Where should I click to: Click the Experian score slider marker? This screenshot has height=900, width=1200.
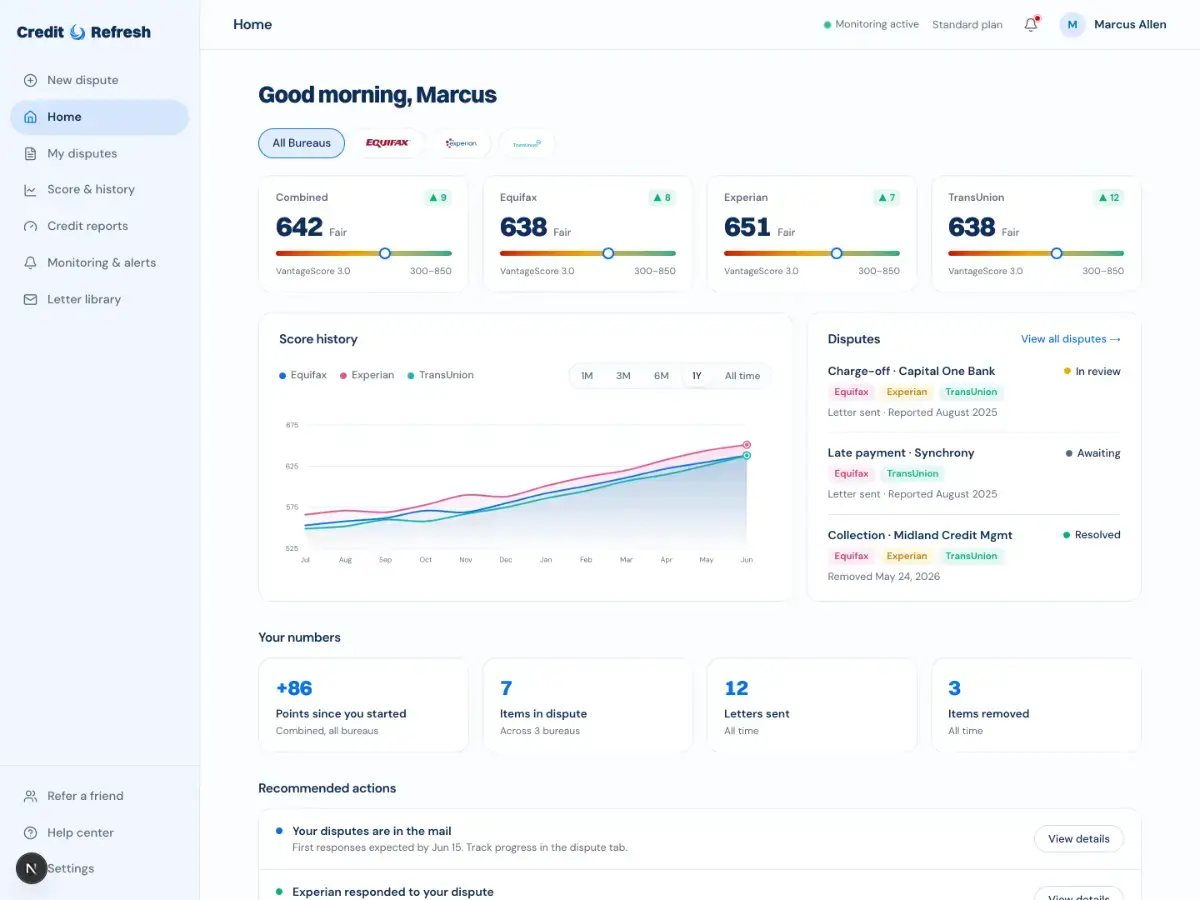837,253
